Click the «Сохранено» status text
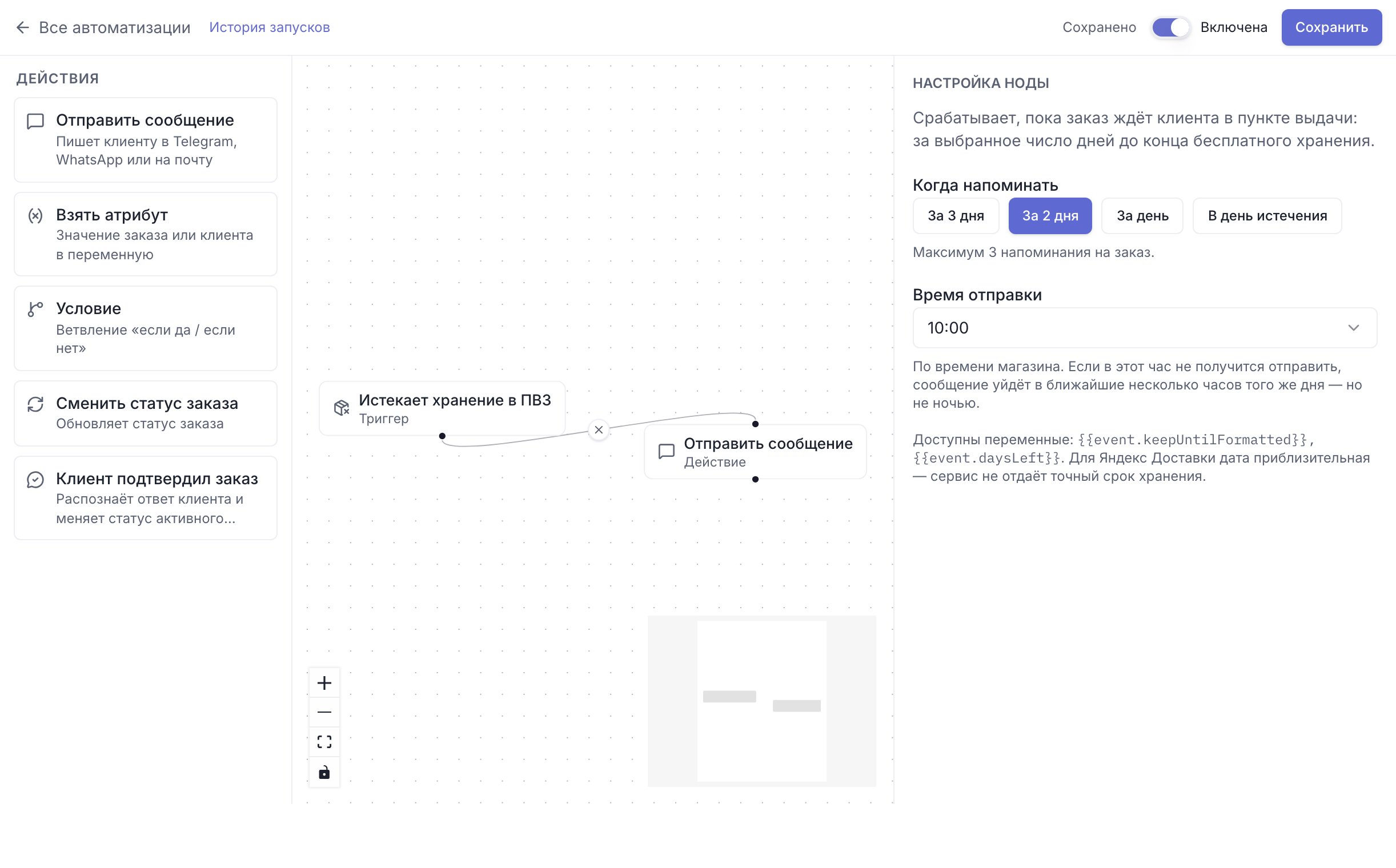The width and height of the screenshot is (1396, 868). point(1098,27)
